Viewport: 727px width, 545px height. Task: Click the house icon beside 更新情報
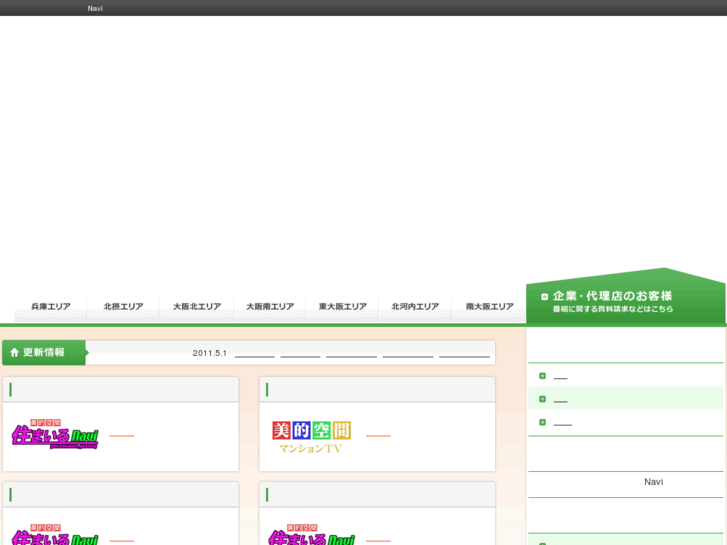[14, 353]
